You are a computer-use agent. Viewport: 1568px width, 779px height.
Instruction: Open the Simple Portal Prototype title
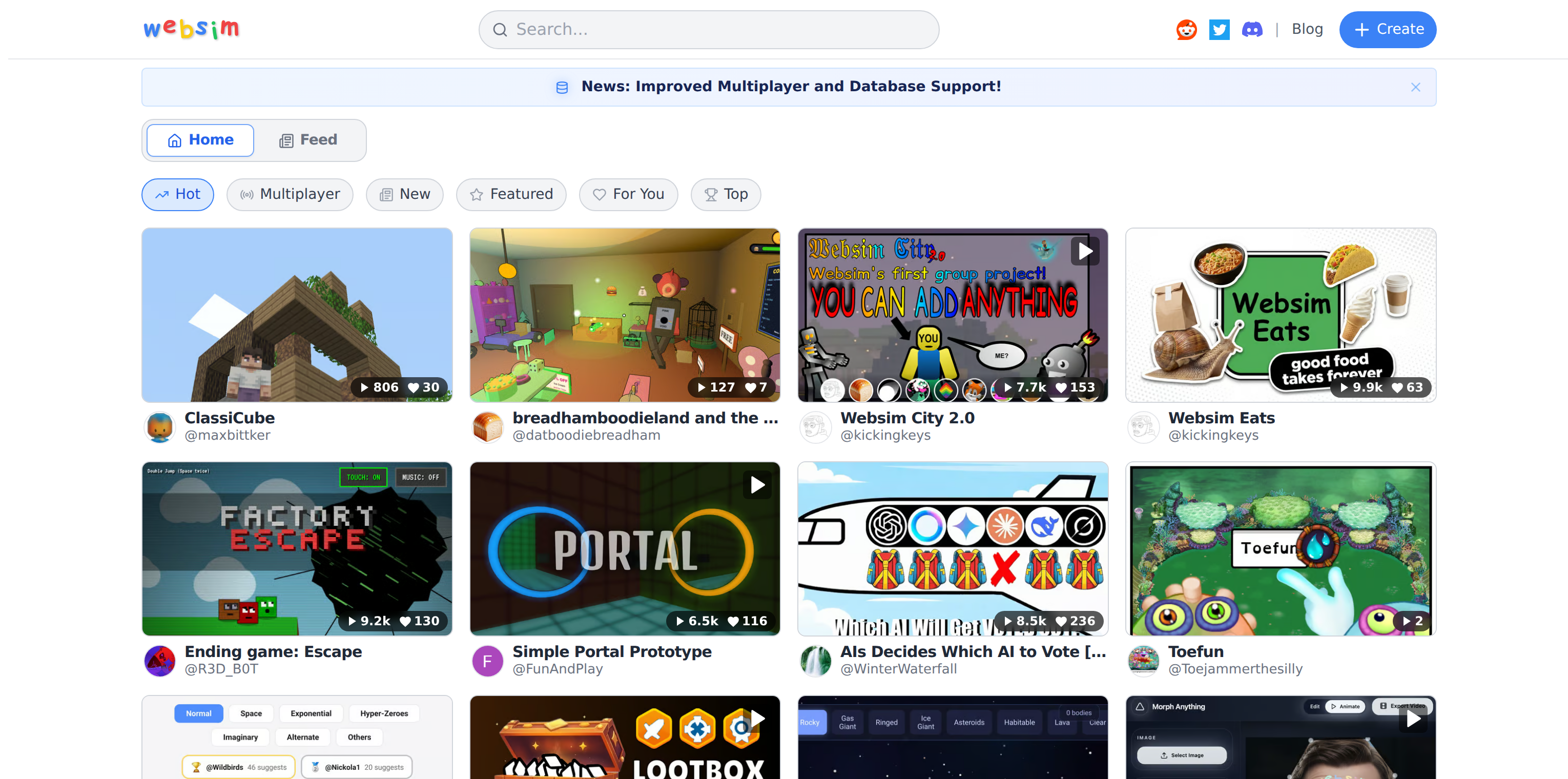pyautogui.click(x=612, y=652)
